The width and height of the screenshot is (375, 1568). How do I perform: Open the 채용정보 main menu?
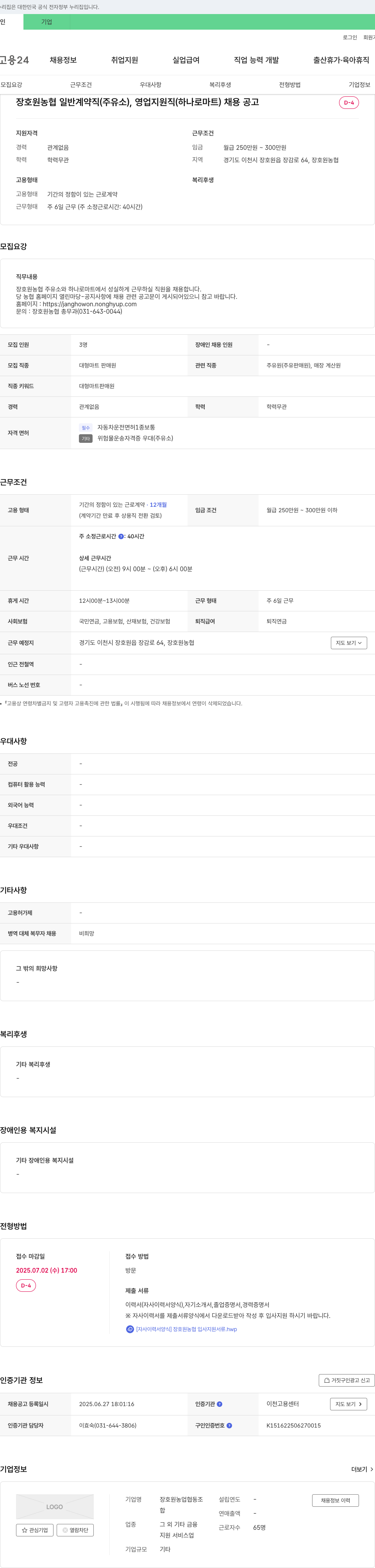pyautogui.click(x=63, y=60)
